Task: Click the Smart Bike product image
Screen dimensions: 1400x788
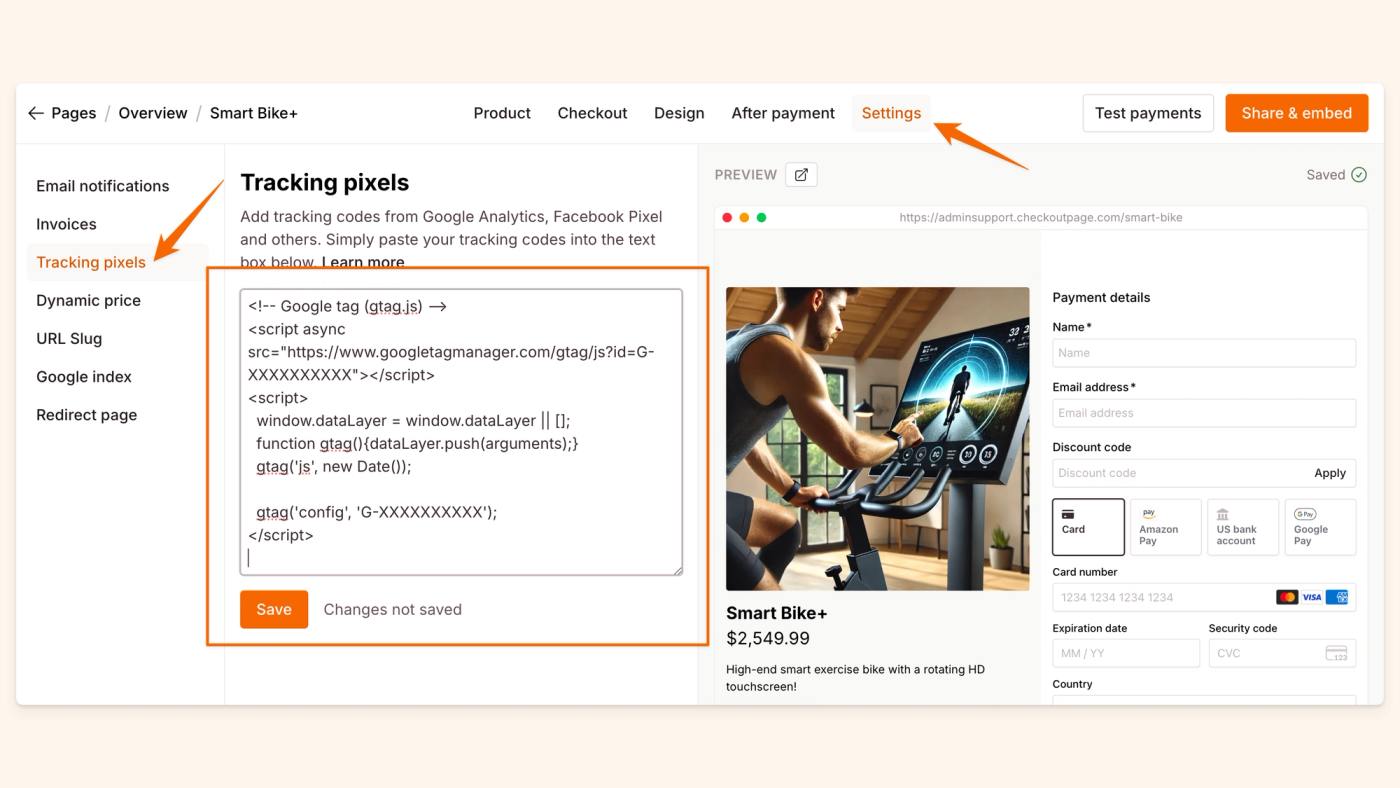Action: pos(877,439)
